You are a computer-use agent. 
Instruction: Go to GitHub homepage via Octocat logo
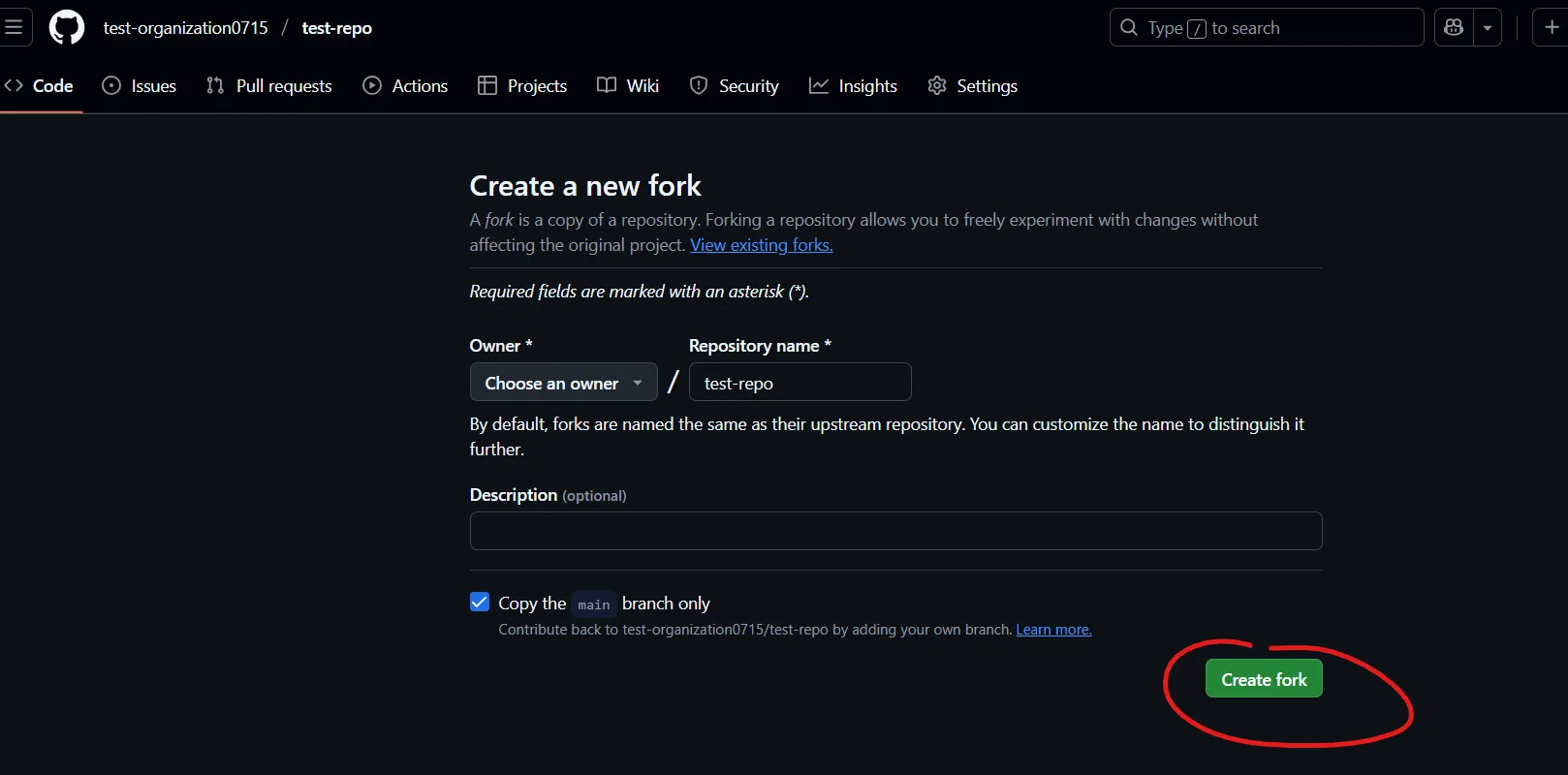click(x=67, y=27)
